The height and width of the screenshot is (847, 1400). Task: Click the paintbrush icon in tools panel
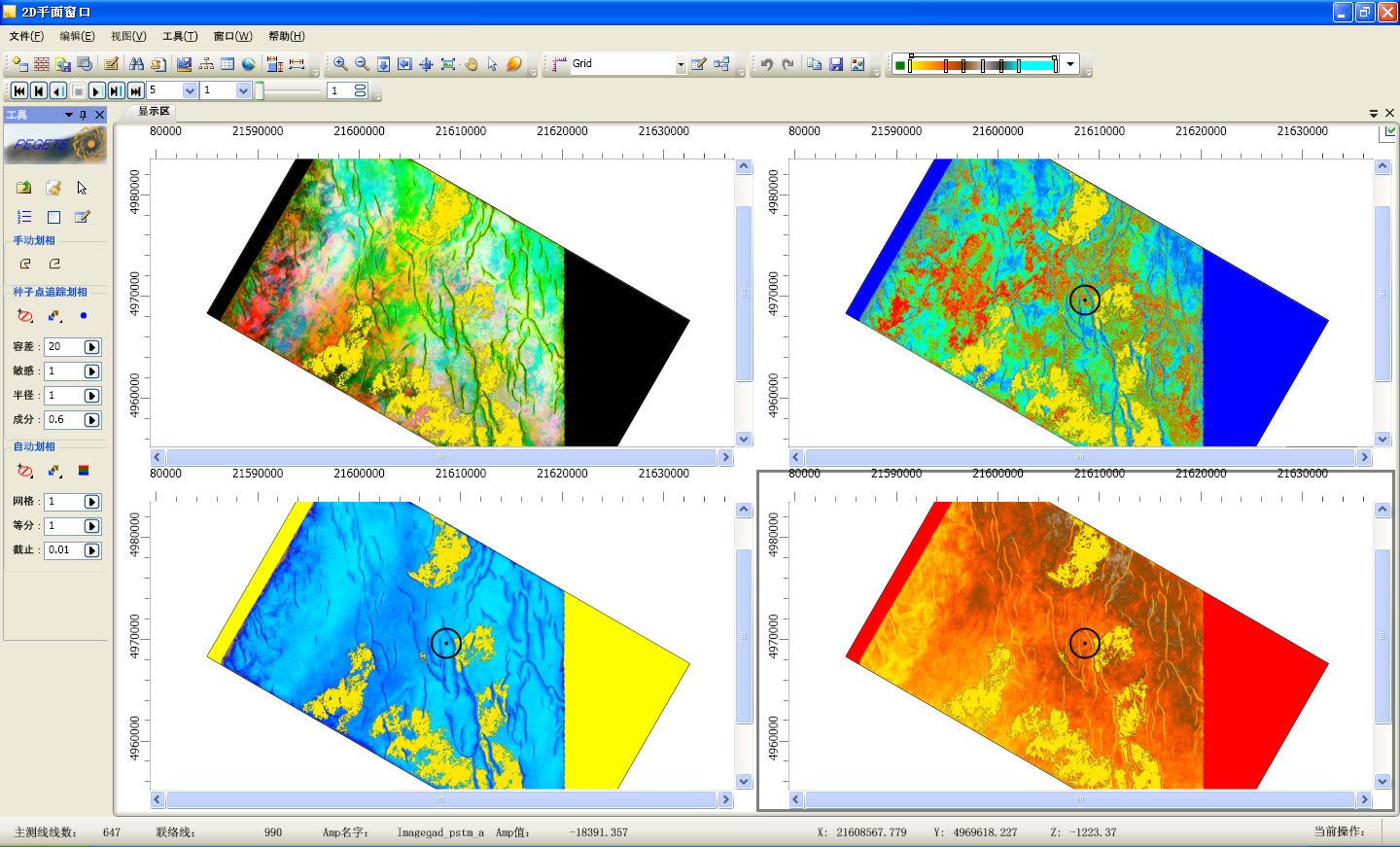(53, 188)
